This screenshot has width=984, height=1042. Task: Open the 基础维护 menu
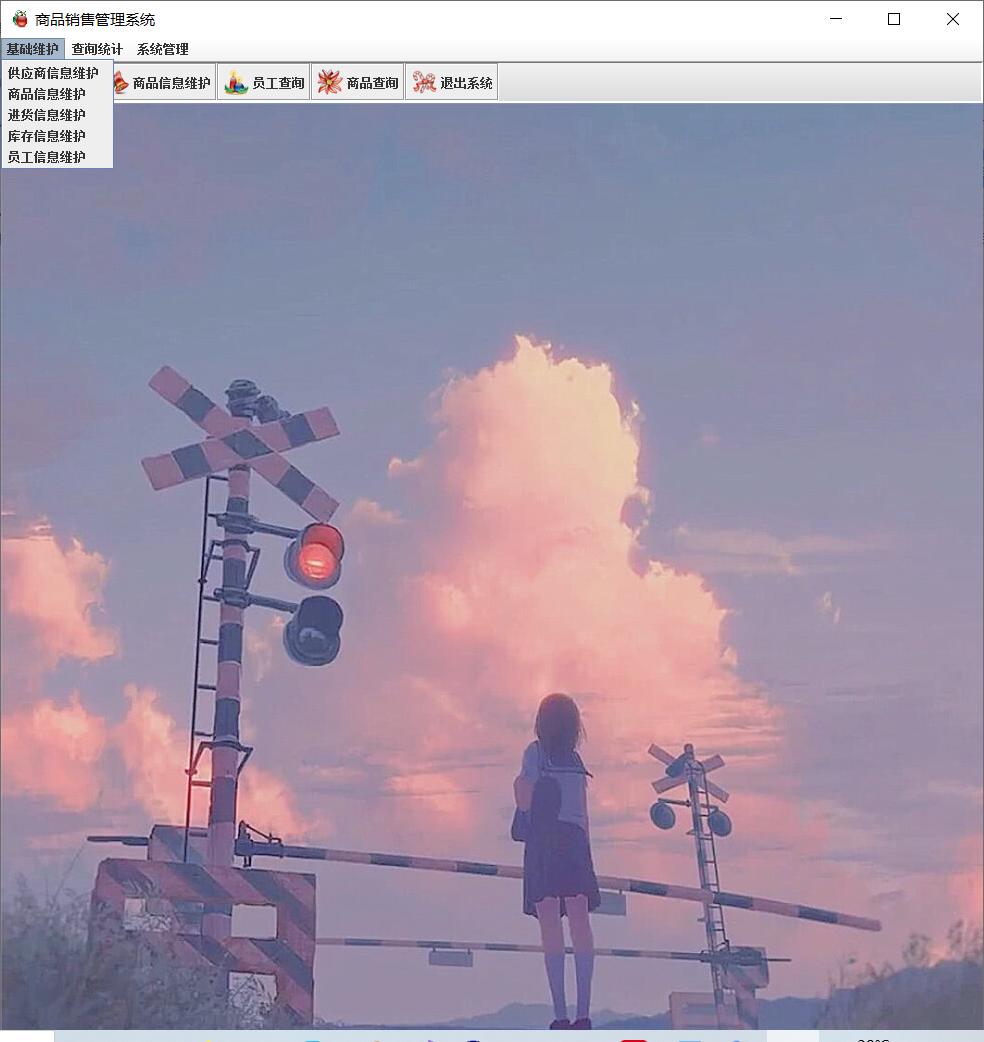pyautogui.click(x=33, y=49)
